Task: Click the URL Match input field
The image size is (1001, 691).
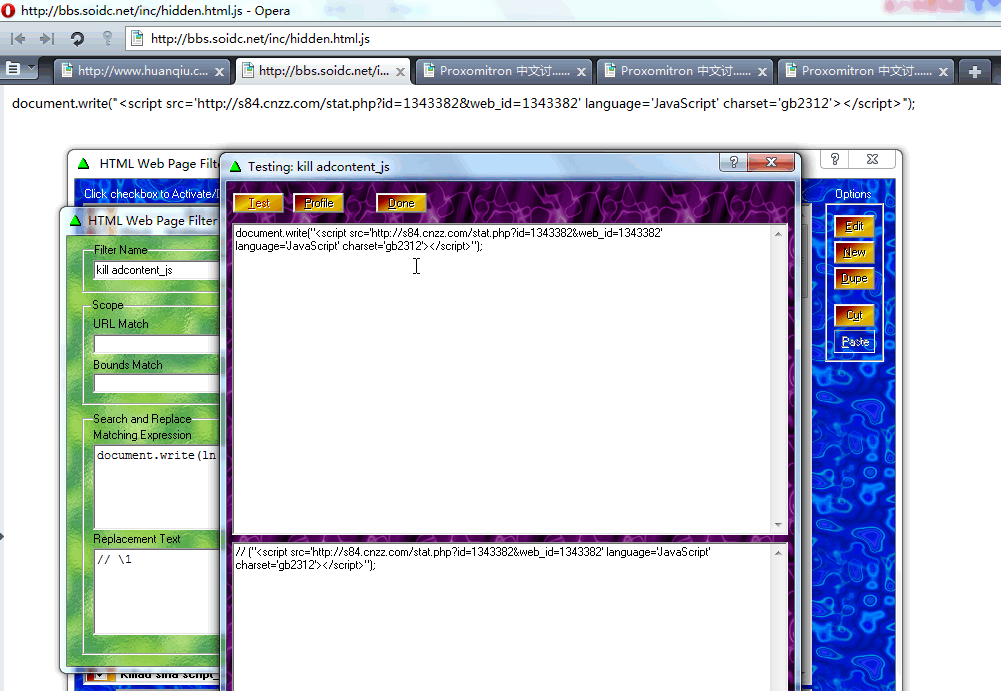Action: coord(157,344)
